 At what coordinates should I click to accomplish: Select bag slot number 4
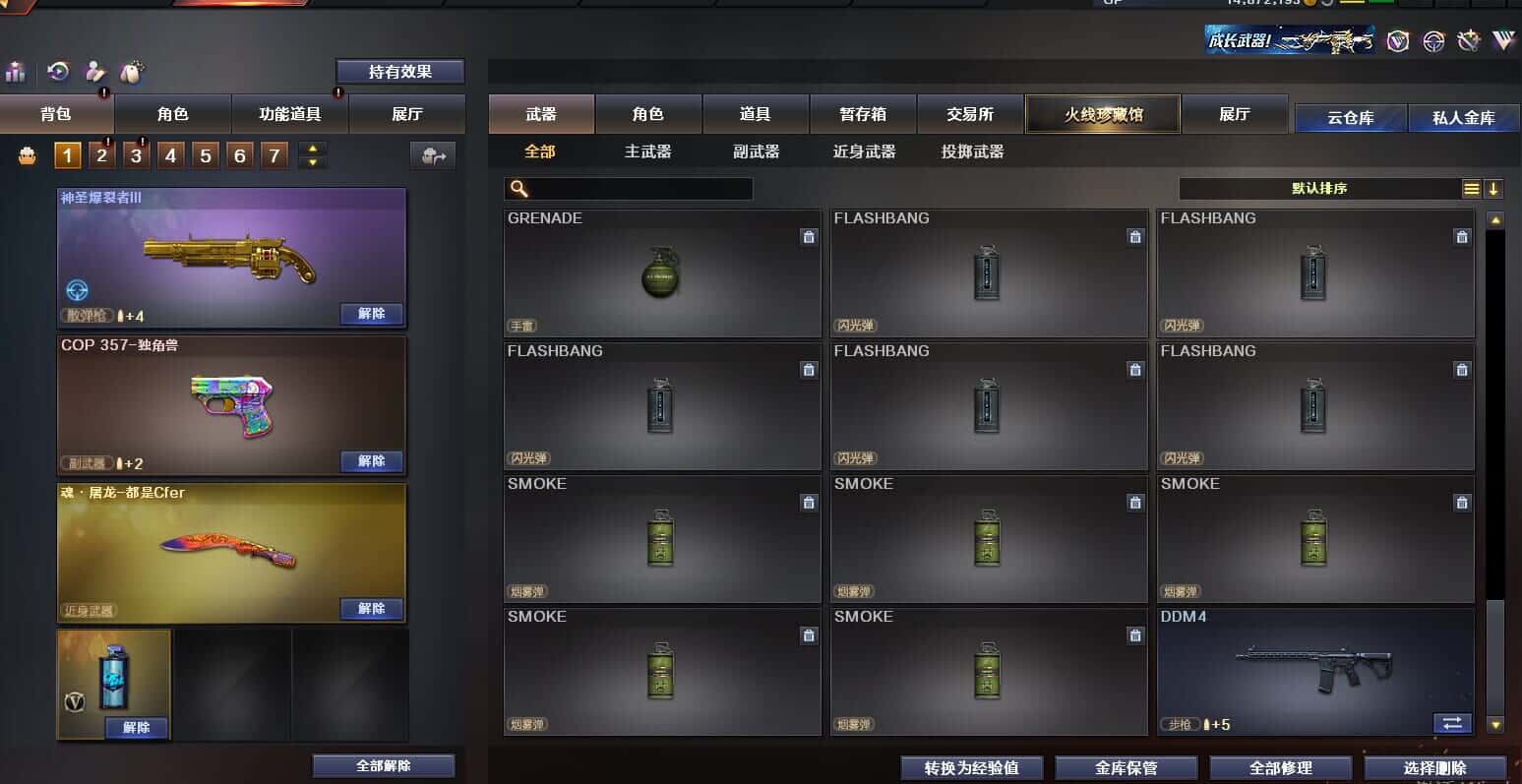pos(171,155)
